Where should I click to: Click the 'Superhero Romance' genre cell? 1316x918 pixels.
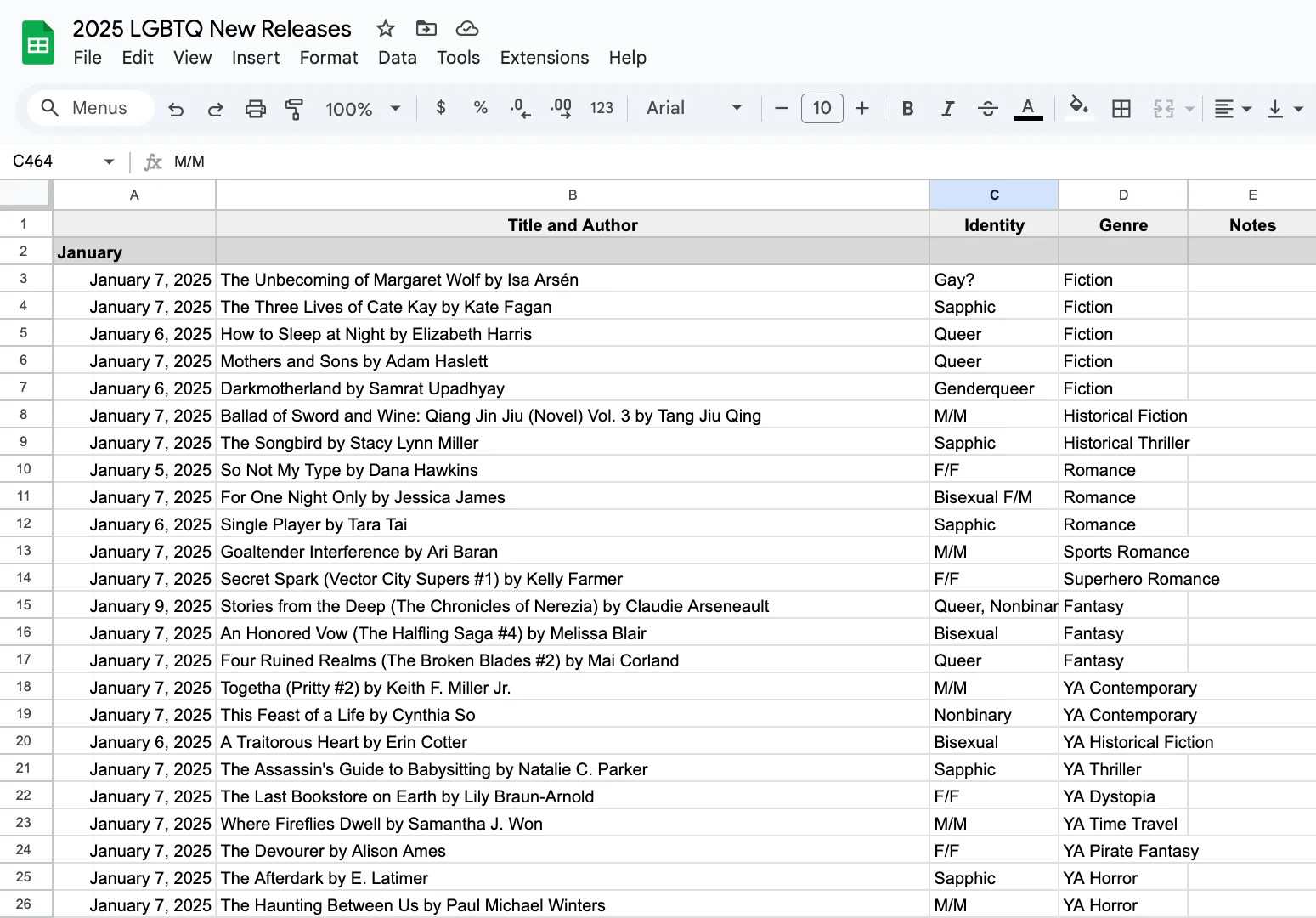(1123, 579)
